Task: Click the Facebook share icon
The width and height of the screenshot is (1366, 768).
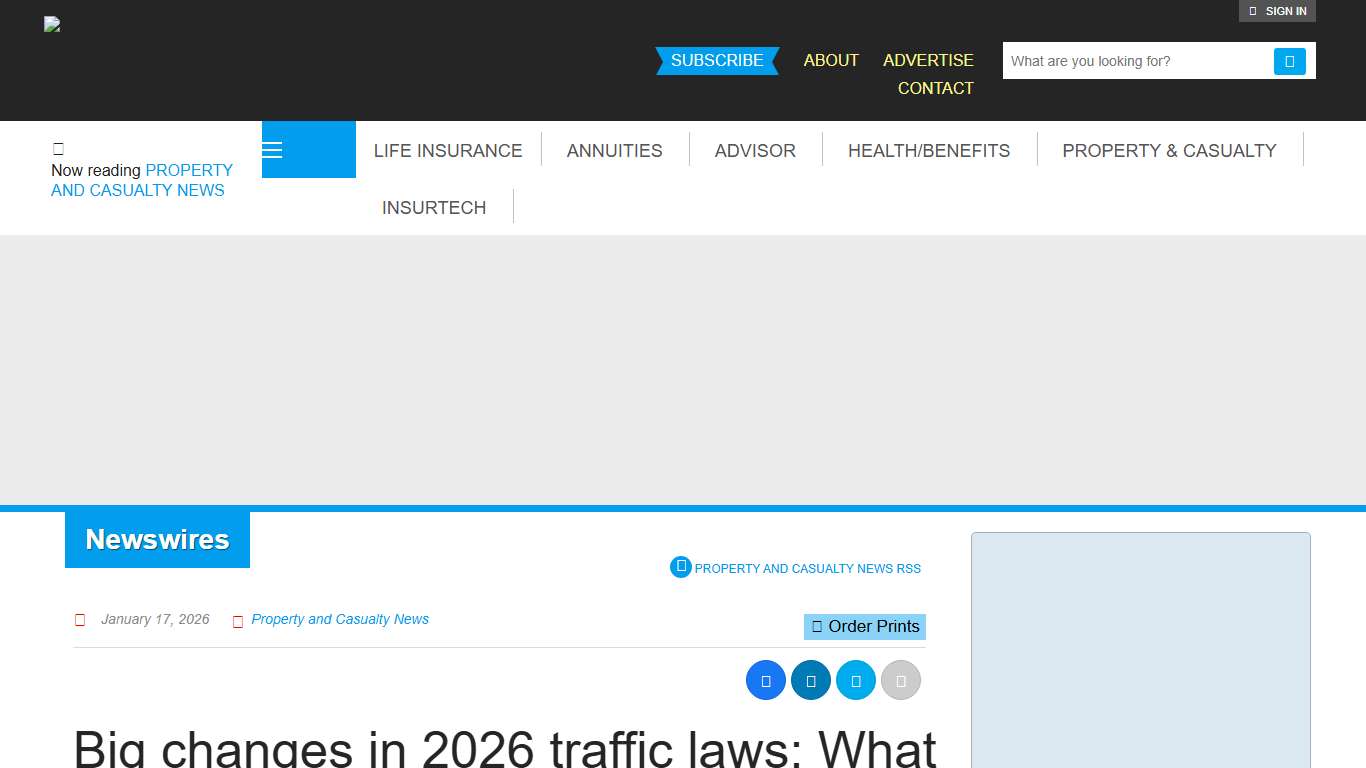Action: pos(765,679)
